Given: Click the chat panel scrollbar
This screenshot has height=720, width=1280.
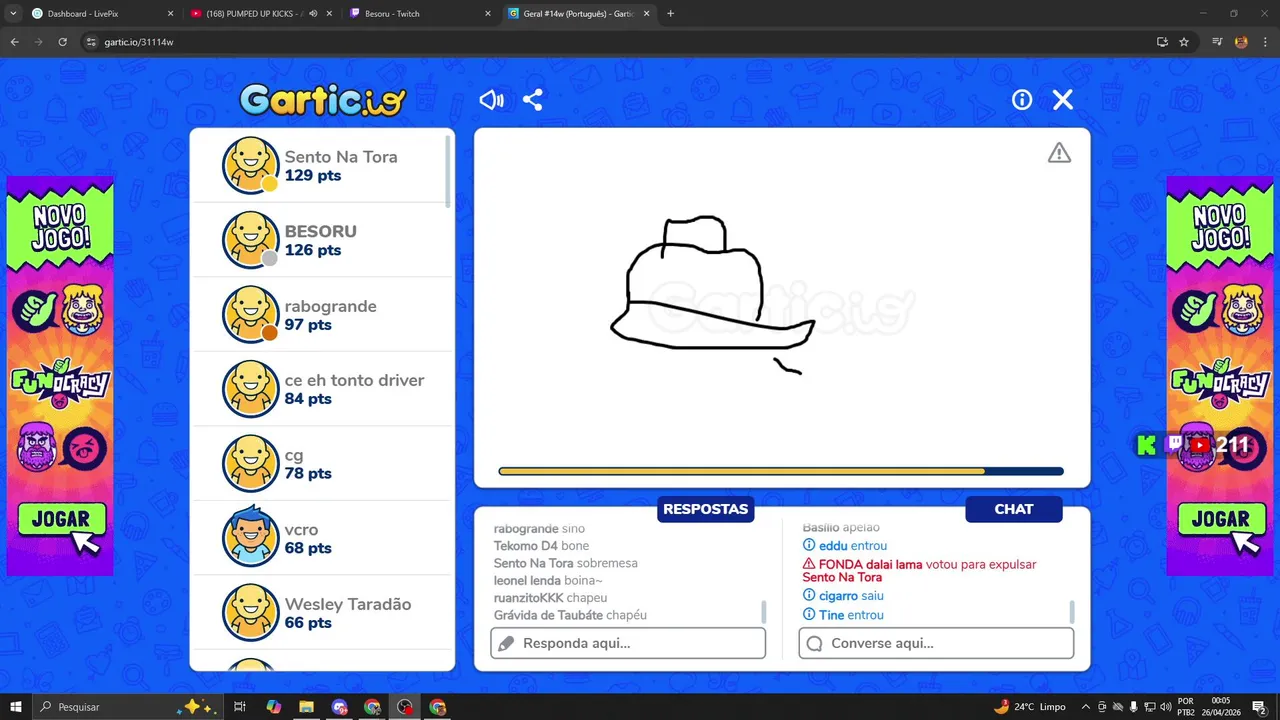Looking at the screenshot, I should 1073,611.
